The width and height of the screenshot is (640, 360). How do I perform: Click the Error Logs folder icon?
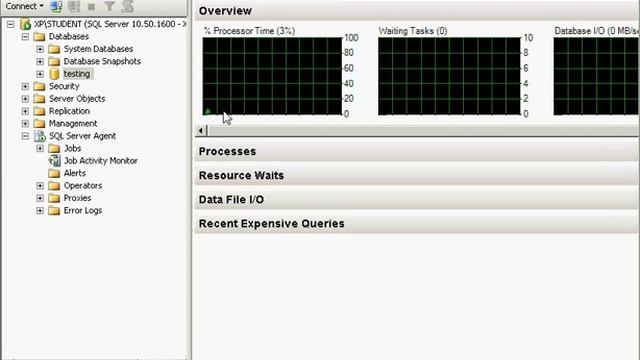click(54, 211)
